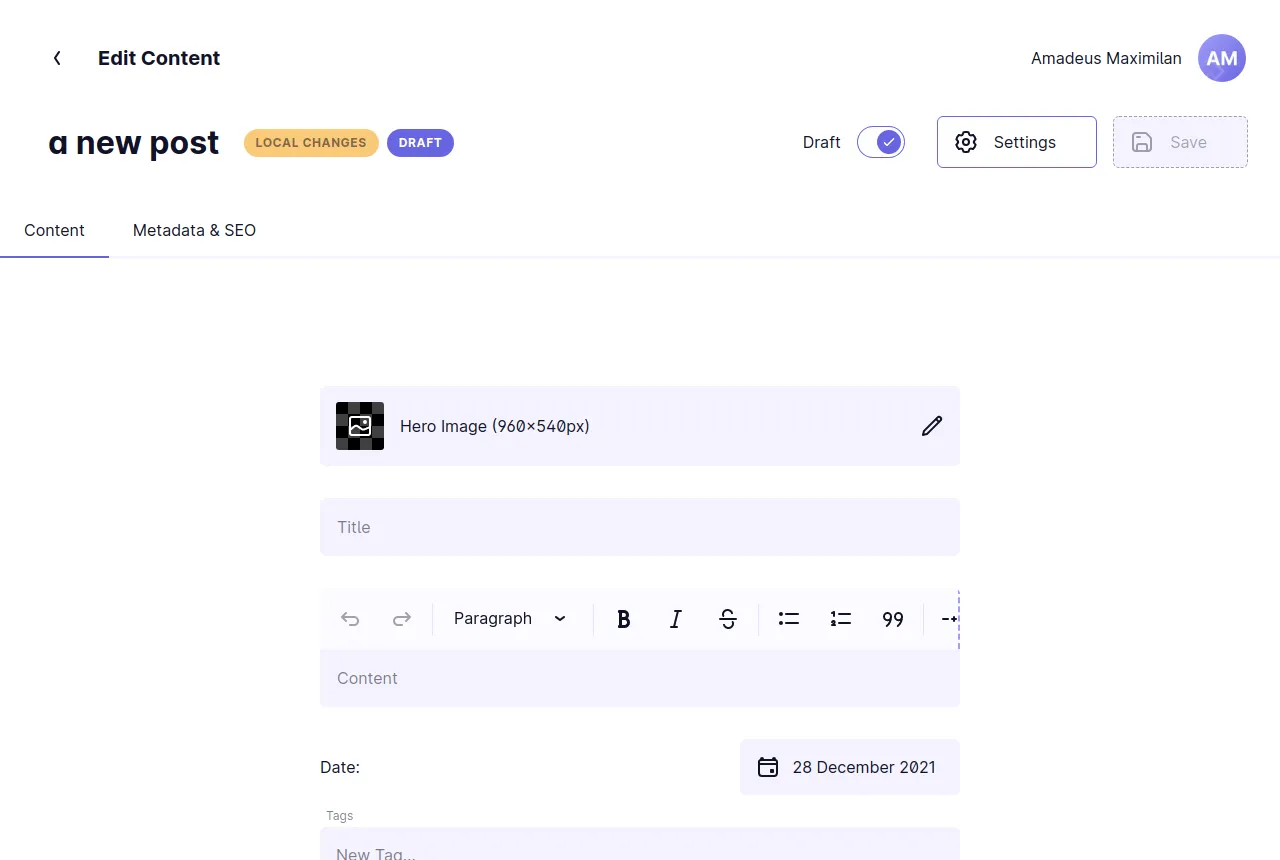This screenshot has width=1280, height=860.
Task: Insert a numbered list
Action: (840, 618)
